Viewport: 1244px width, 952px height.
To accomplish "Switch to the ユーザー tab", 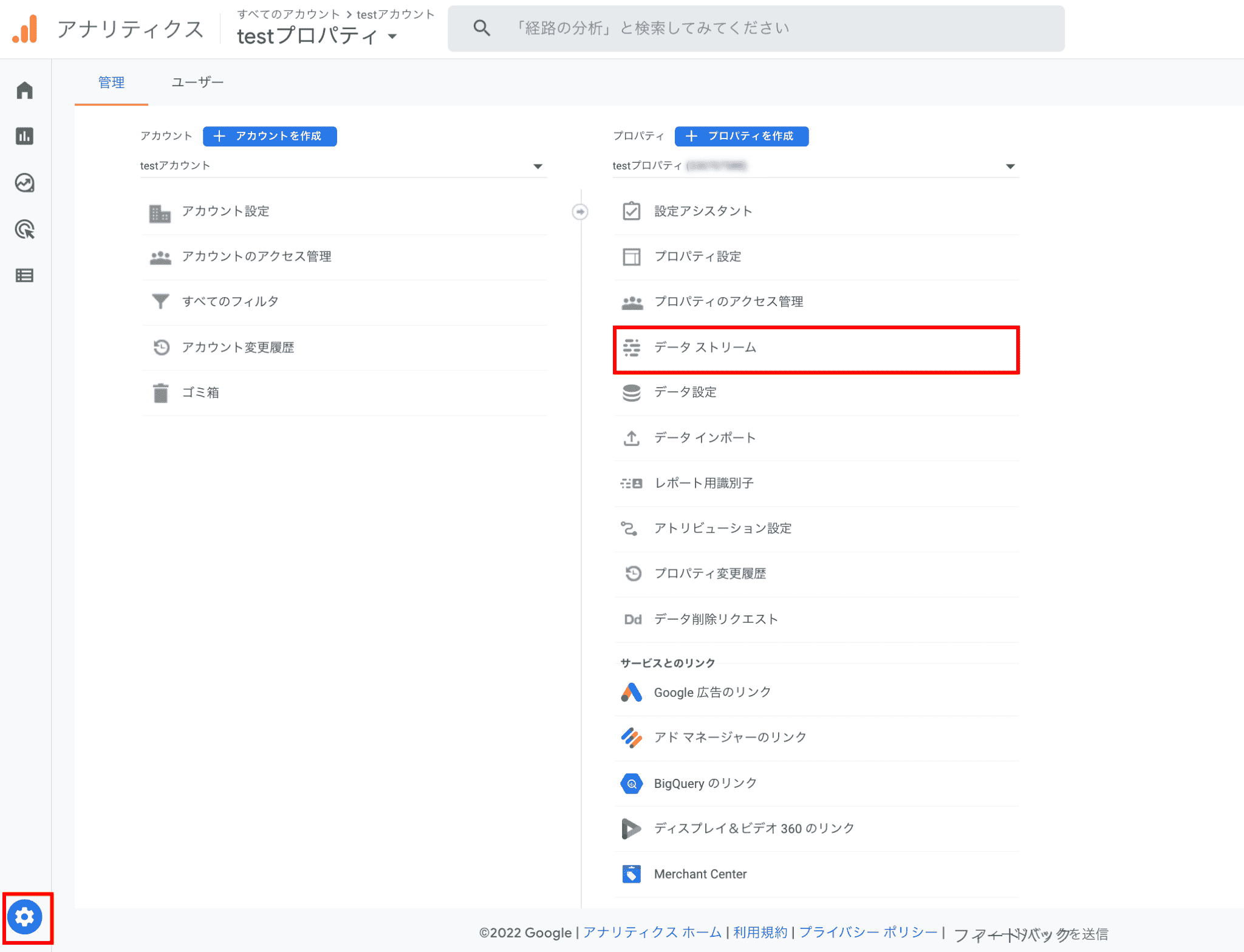I will coord(197,83).
